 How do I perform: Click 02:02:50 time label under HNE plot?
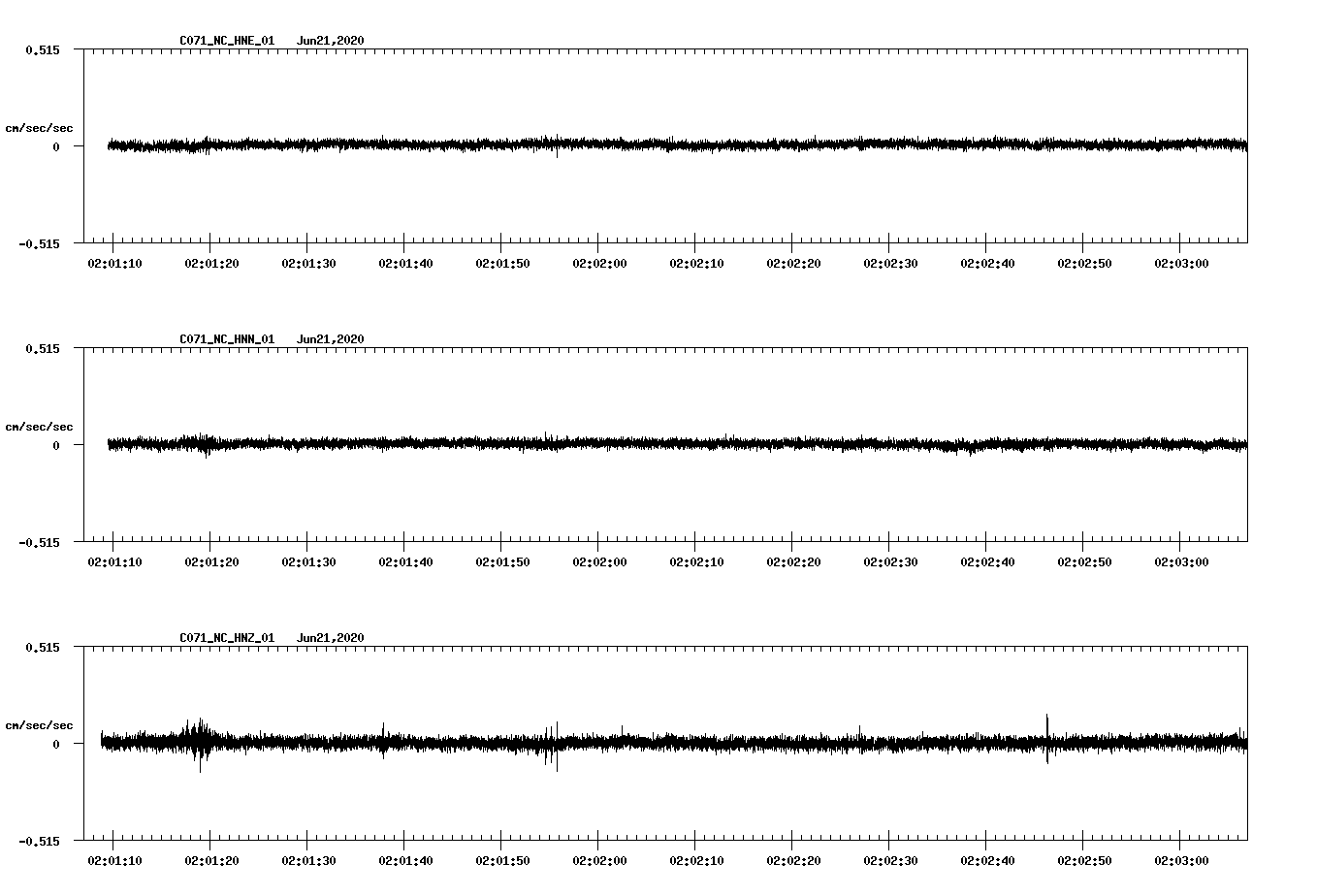coord(1084,264)
